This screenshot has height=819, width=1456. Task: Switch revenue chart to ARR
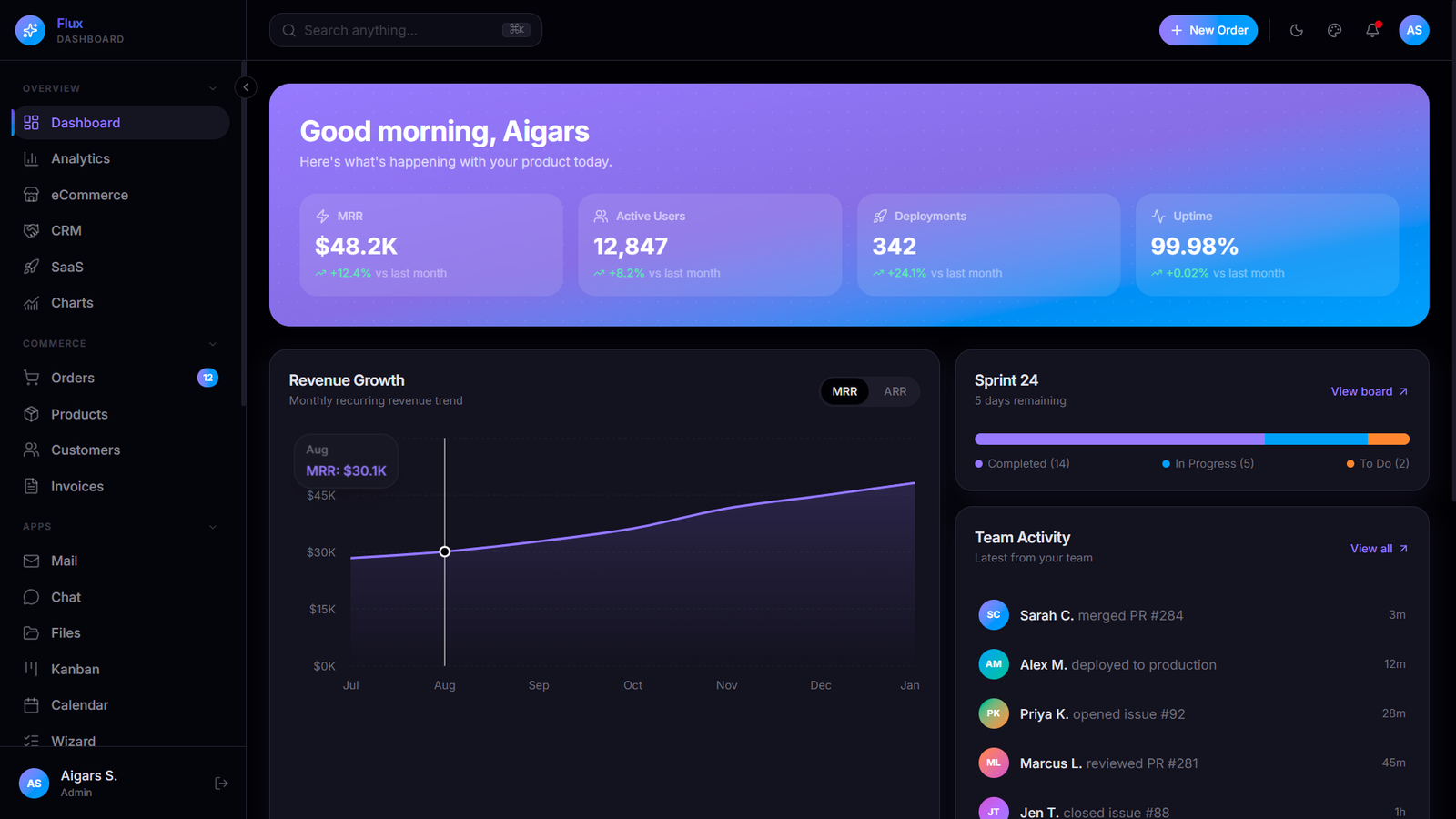point(895,391)
